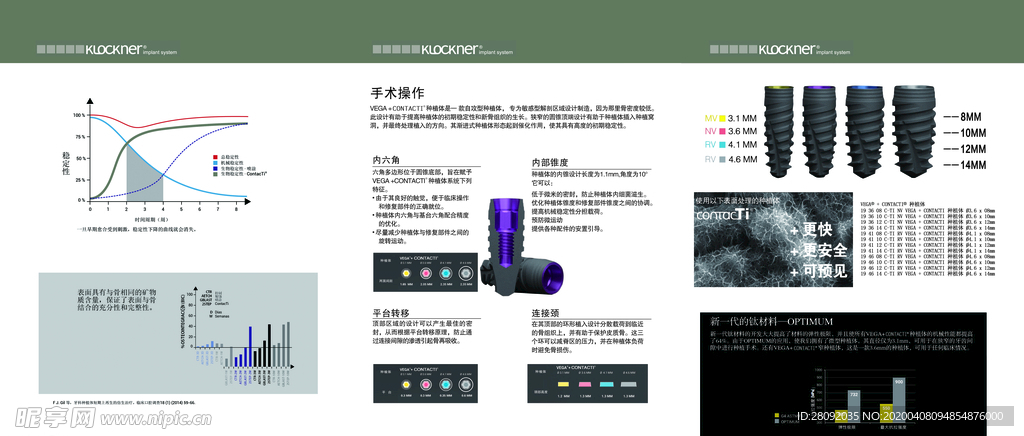Screen dimensions: 1024x436
Task: Click the pink hex icon under 内六角
Action: click(x=426, y=273)
